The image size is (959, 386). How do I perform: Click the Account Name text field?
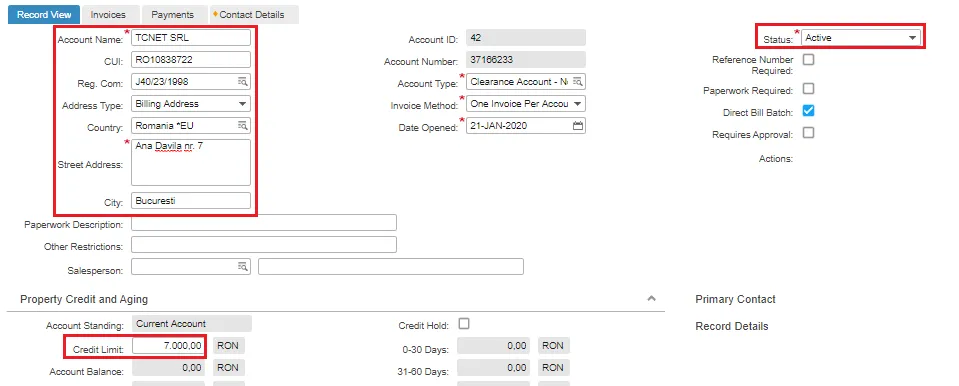coord(191,37)
